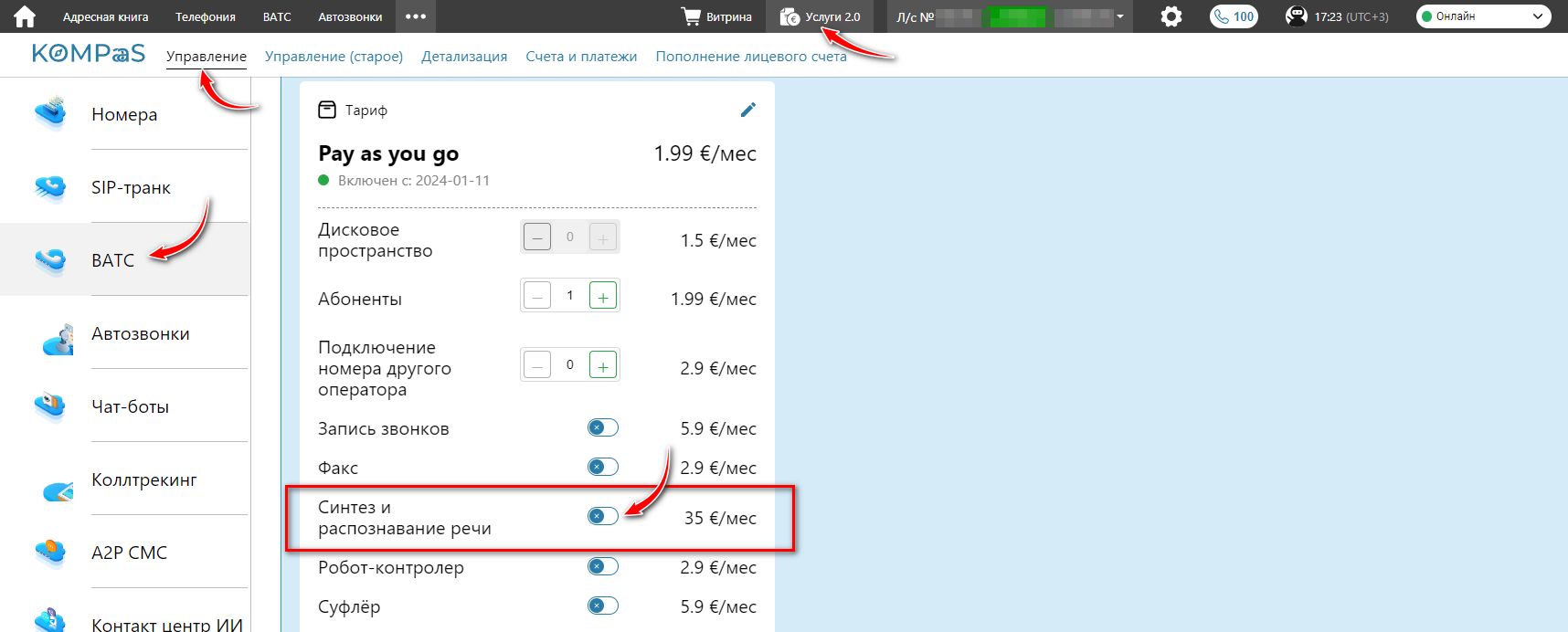The height and width of the screenshot is (632, 1568).
Task: Open the Автозвонки top menu item
Action: coord(350,16)
